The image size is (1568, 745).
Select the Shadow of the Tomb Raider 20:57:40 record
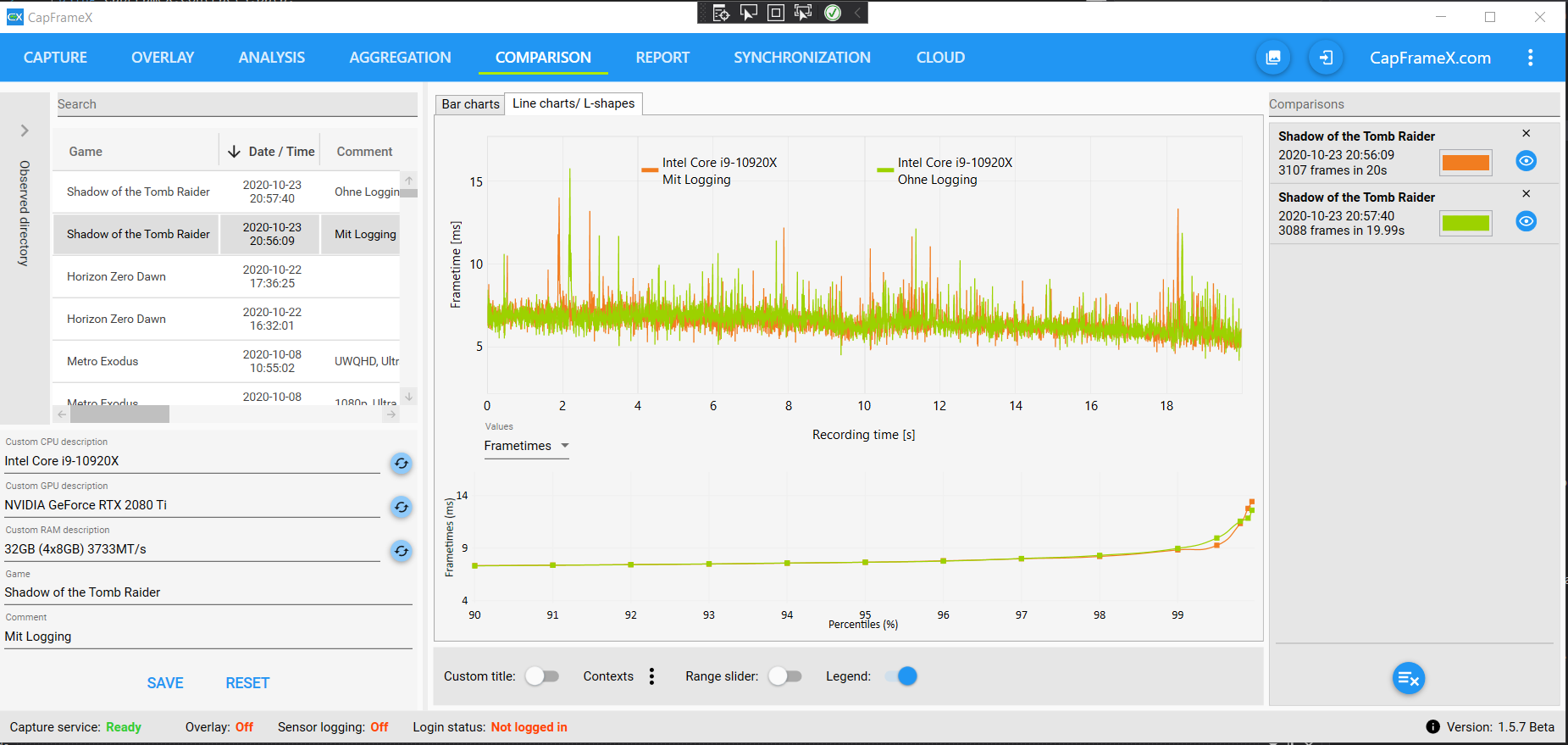[x=226, y=192]
